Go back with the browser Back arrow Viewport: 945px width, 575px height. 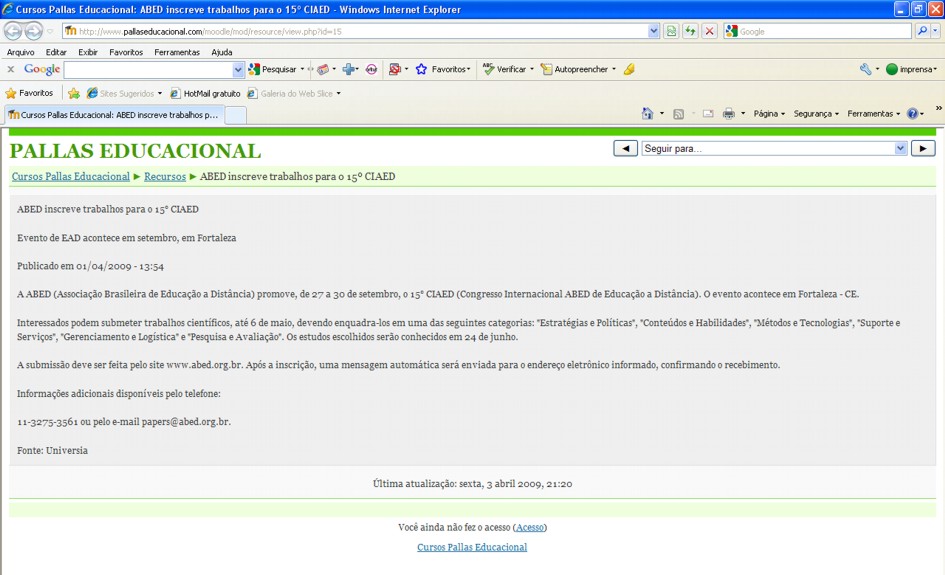13,31
